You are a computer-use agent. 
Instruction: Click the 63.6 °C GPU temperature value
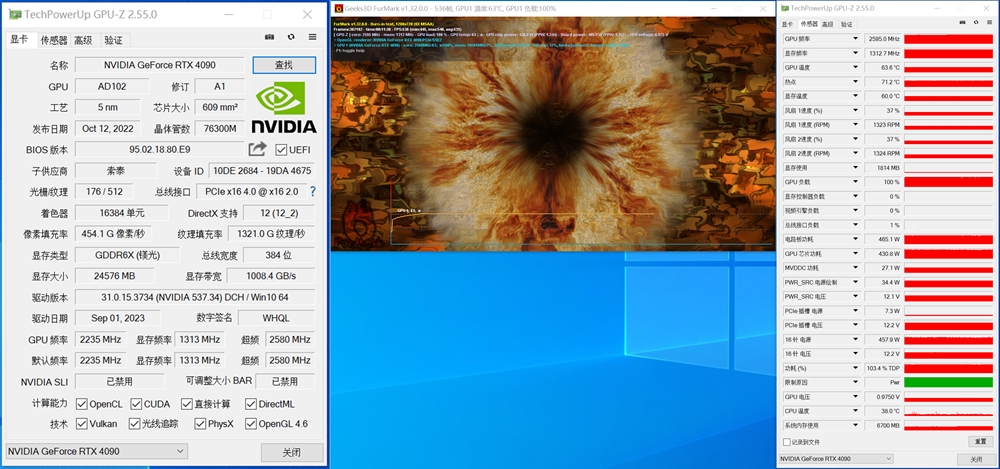coord(883,67)
